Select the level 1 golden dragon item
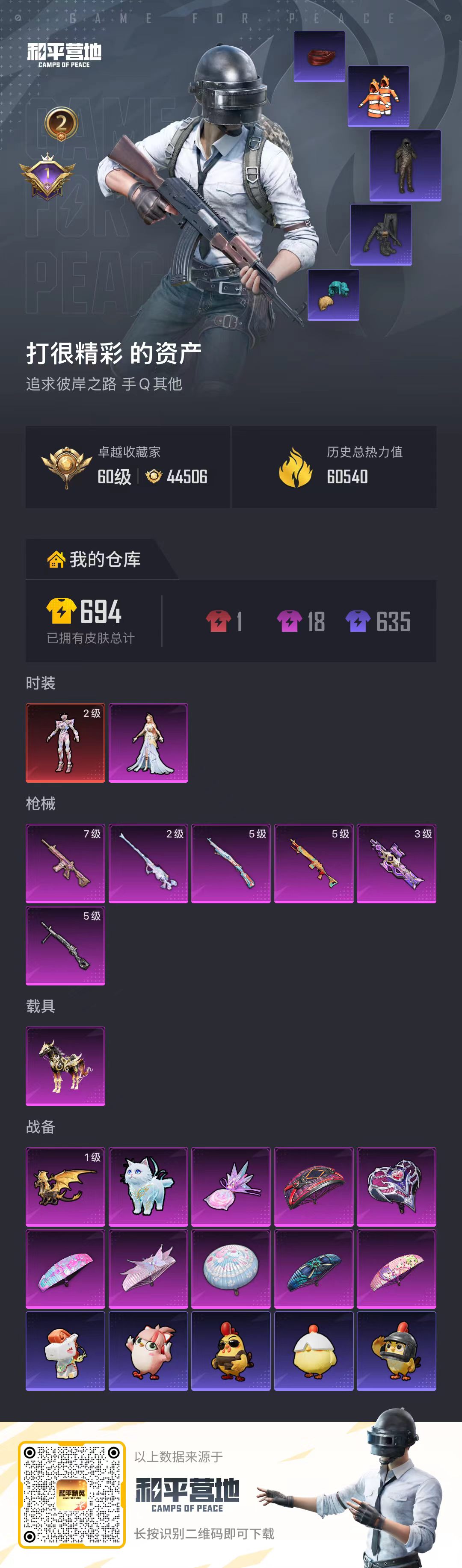 [65, 1186]
